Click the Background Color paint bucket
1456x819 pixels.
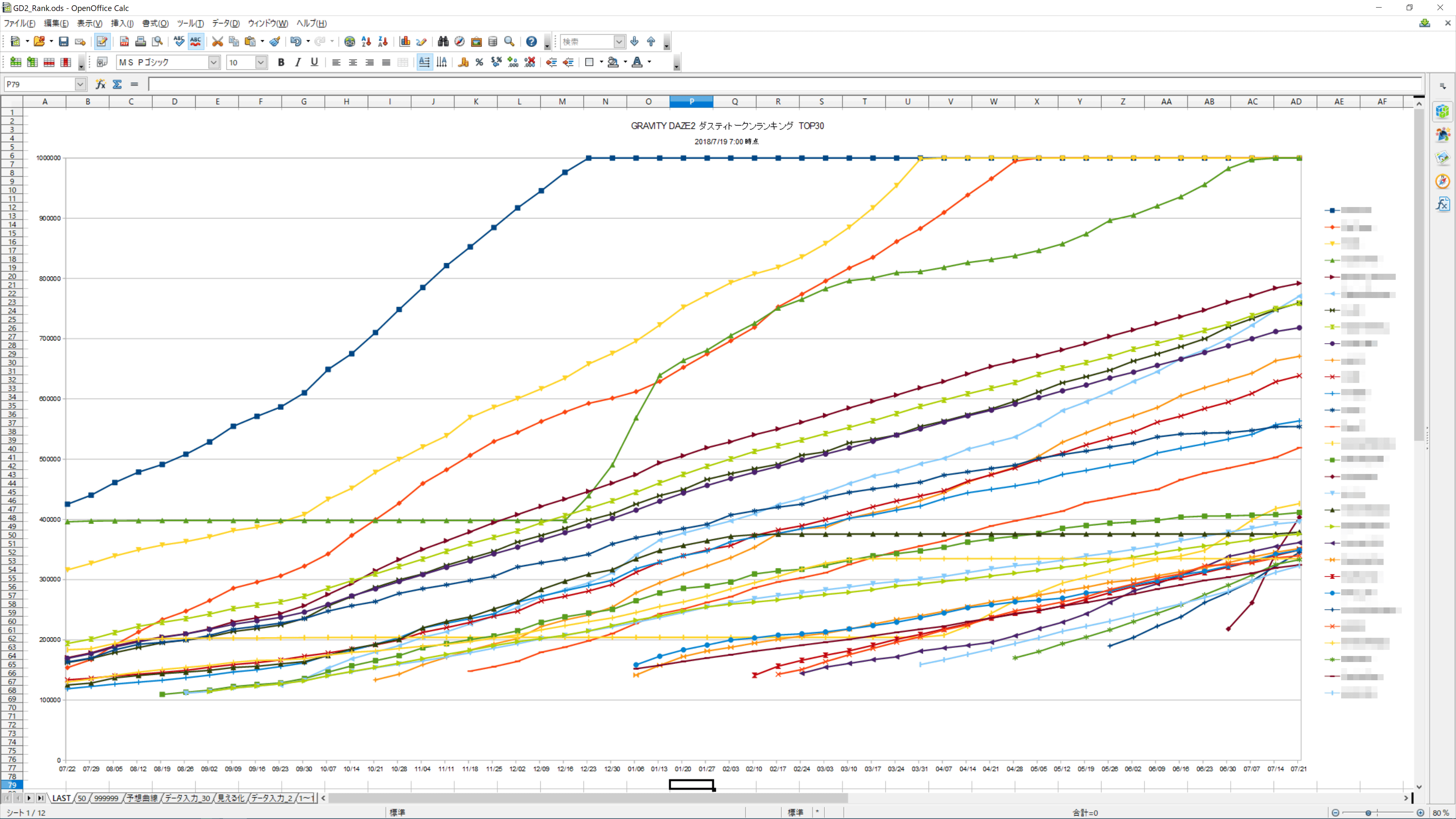pyautogui.click(x=613, y=62)
